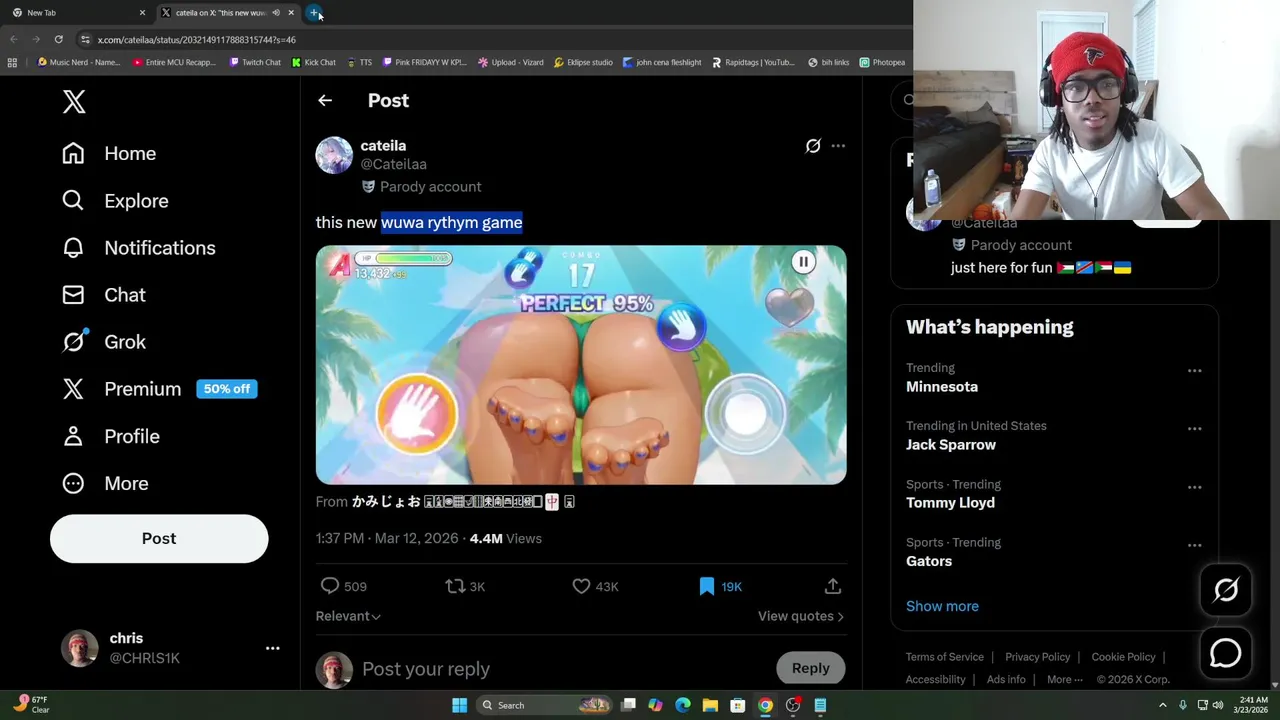Reload the page using refresh icon

coord(59,40)
